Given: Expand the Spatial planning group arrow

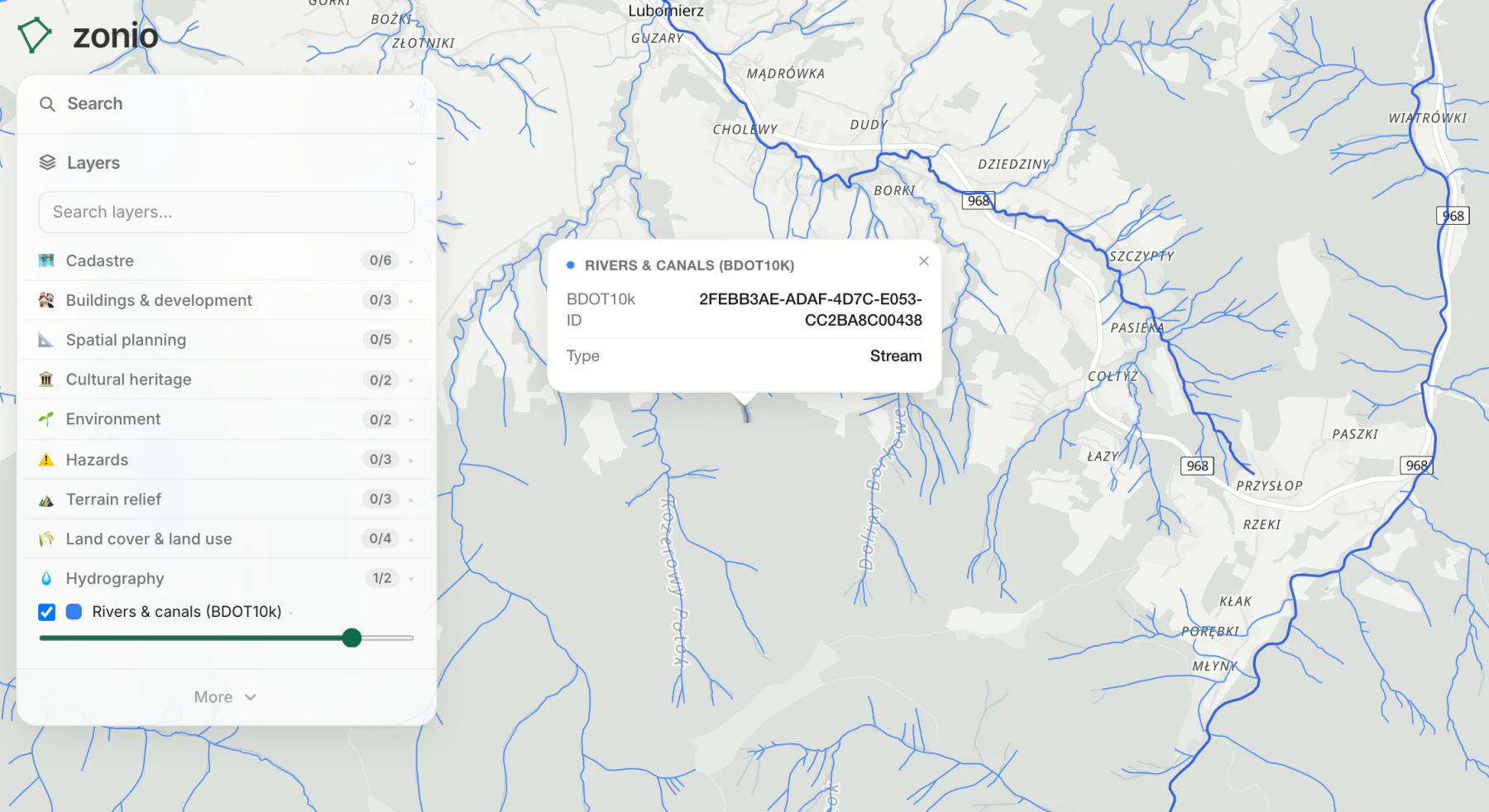Looking at the screenshot, I should (x=411, y=341).
